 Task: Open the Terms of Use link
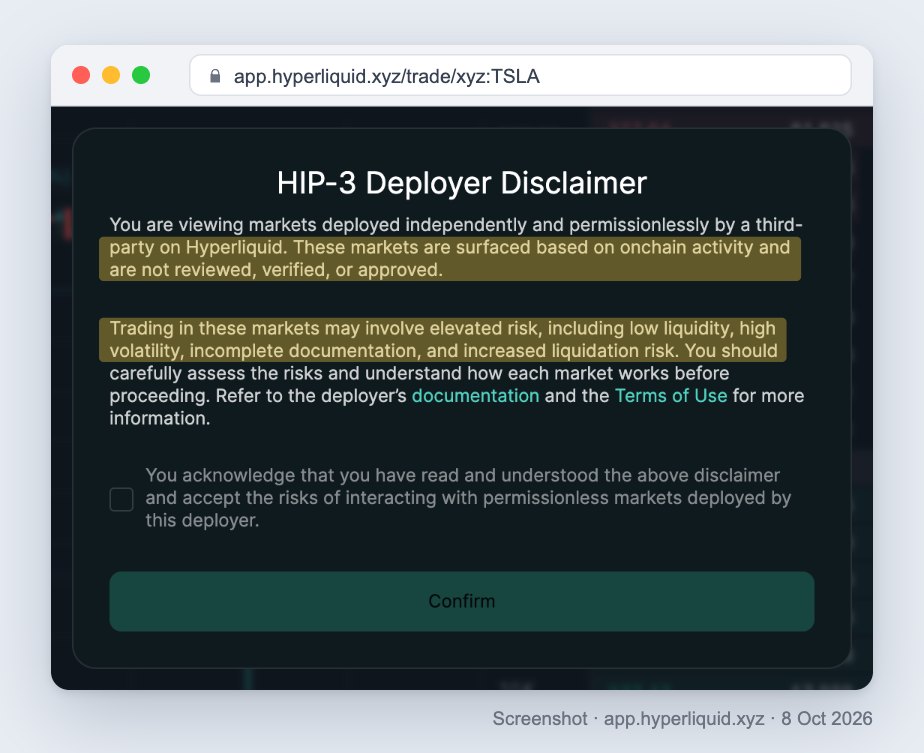point(671,395)
